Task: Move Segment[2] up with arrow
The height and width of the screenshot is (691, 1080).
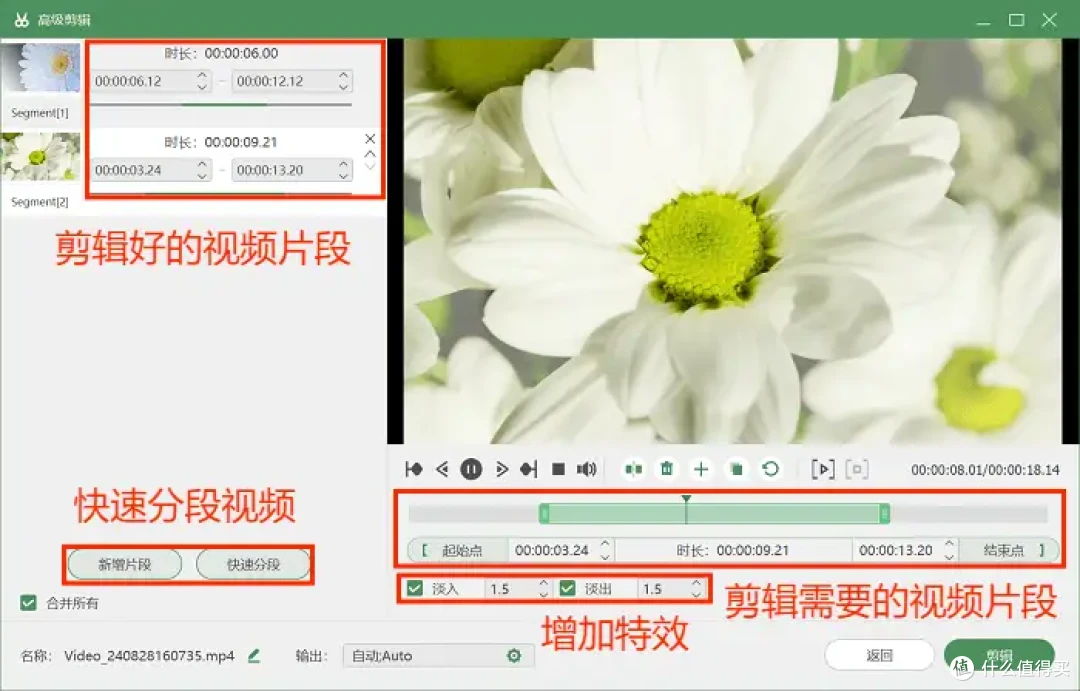Action: click(x=370, y=154)
